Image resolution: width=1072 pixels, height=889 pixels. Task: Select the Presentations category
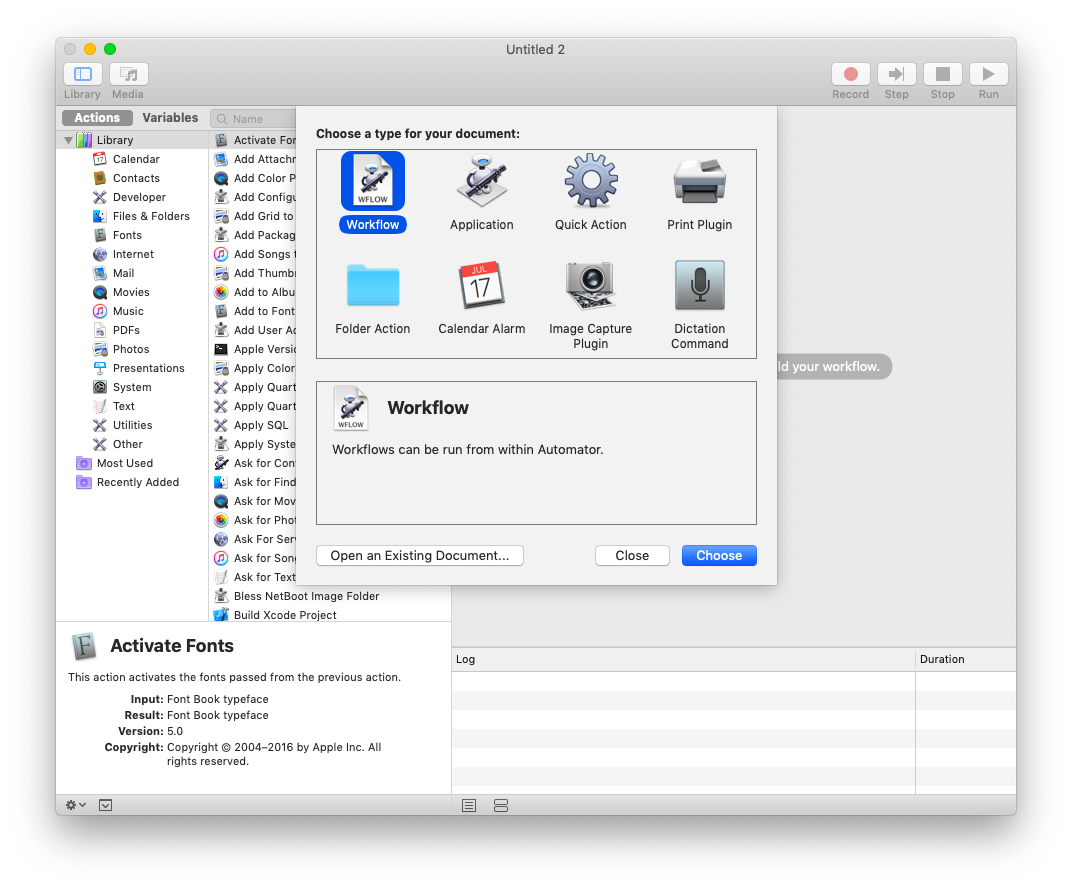[148, 368]
